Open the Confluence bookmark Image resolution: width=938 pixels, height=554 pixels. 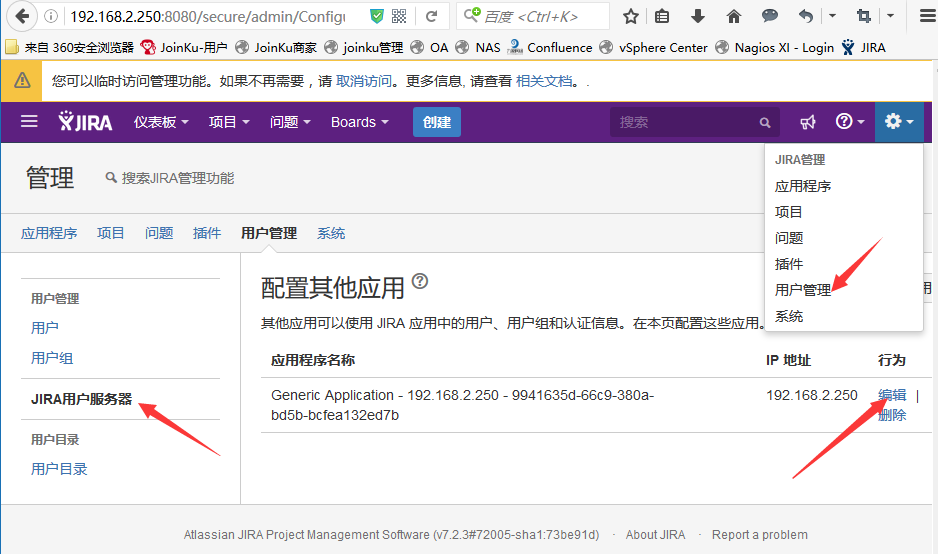(x=550, y=47)
